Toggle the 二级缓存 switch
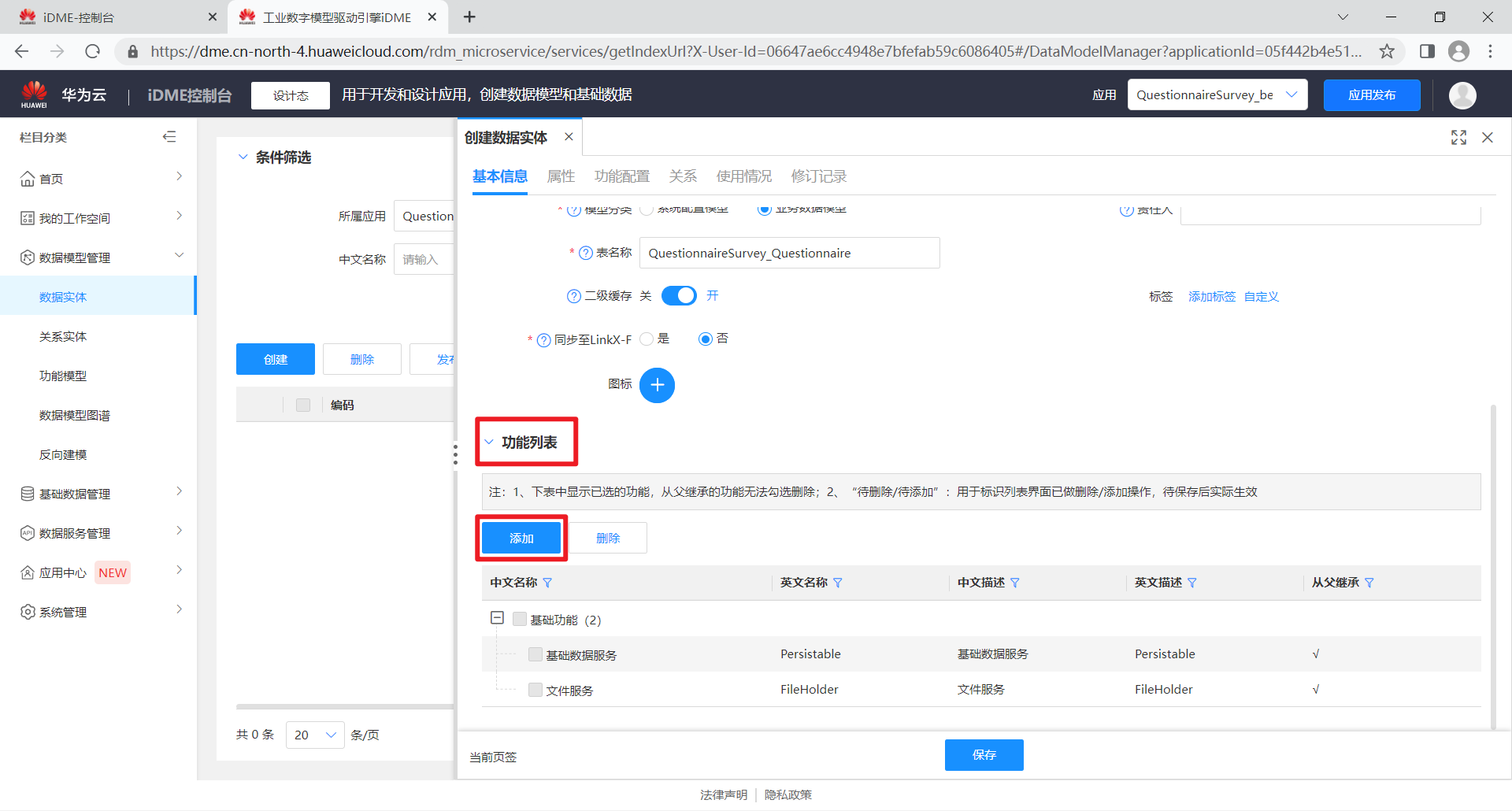This screenshot has height=811, width=1512. tap(679, 295)
